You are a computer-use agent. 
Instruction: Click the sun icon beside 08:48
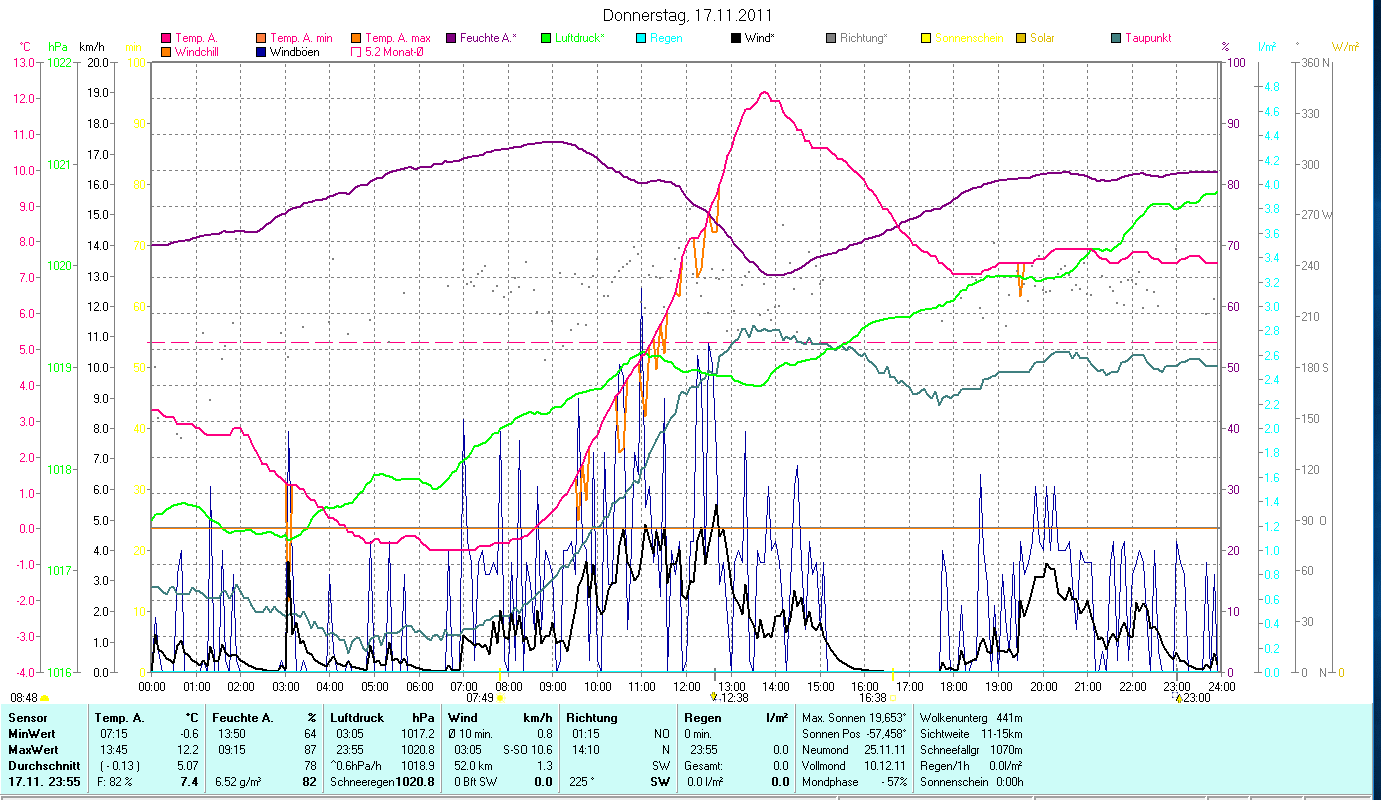45,698
